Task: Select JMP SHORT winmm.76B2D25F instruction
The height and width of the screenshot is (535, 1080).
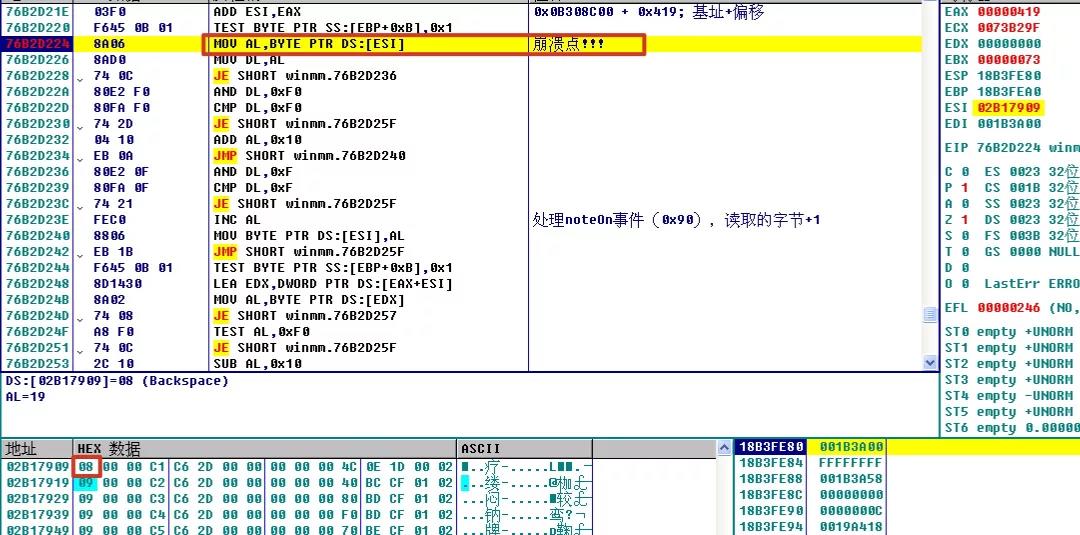Action: point(309,251)
